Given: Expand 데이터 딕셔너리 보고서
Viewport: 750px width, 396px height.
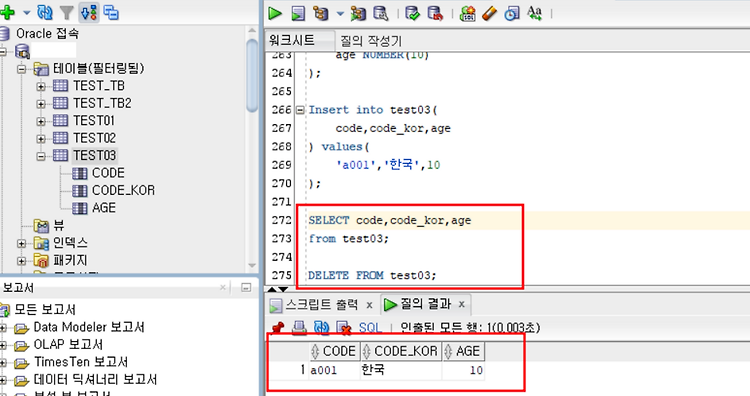Looking at the screenshot, I should 3,381.
